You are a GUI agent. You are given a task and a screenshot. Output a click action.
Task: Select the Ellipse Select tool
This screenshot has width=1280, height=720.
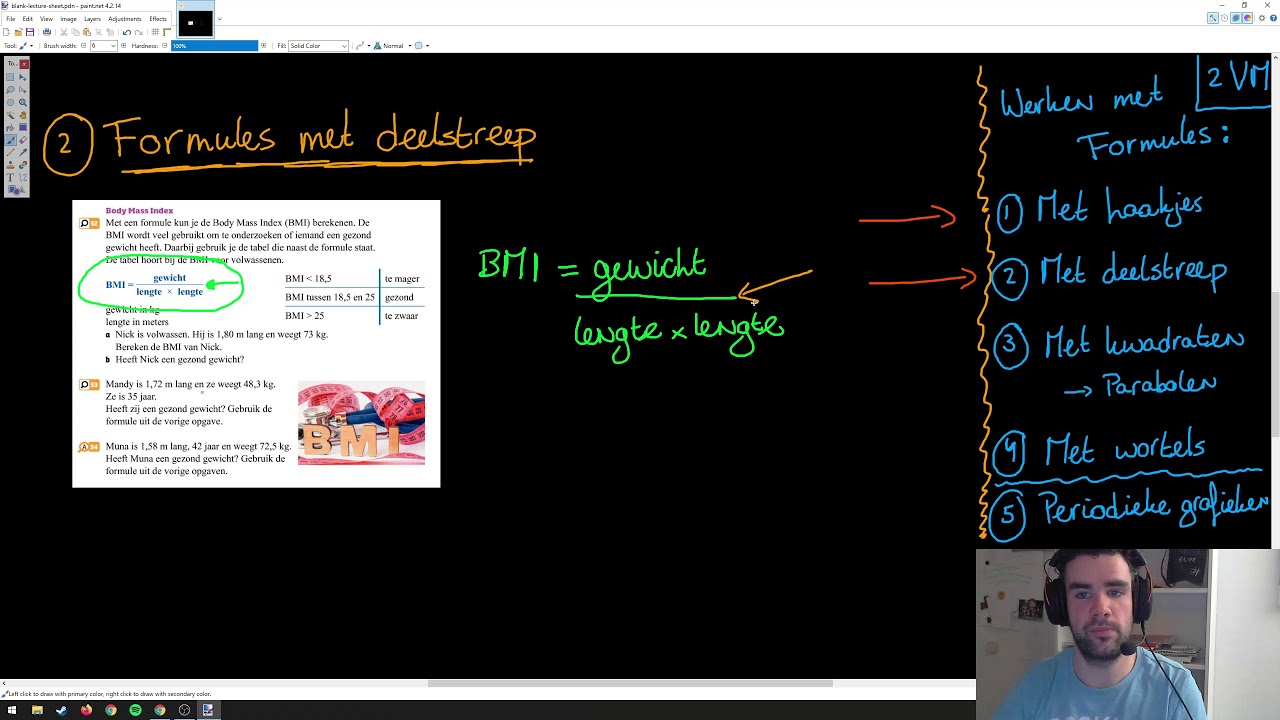10,102
